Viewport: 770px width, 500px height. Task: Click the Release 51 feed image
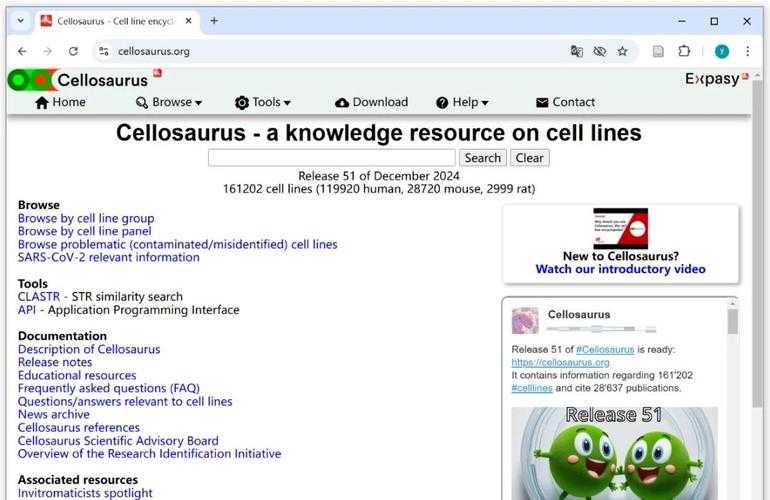(614, 453)
